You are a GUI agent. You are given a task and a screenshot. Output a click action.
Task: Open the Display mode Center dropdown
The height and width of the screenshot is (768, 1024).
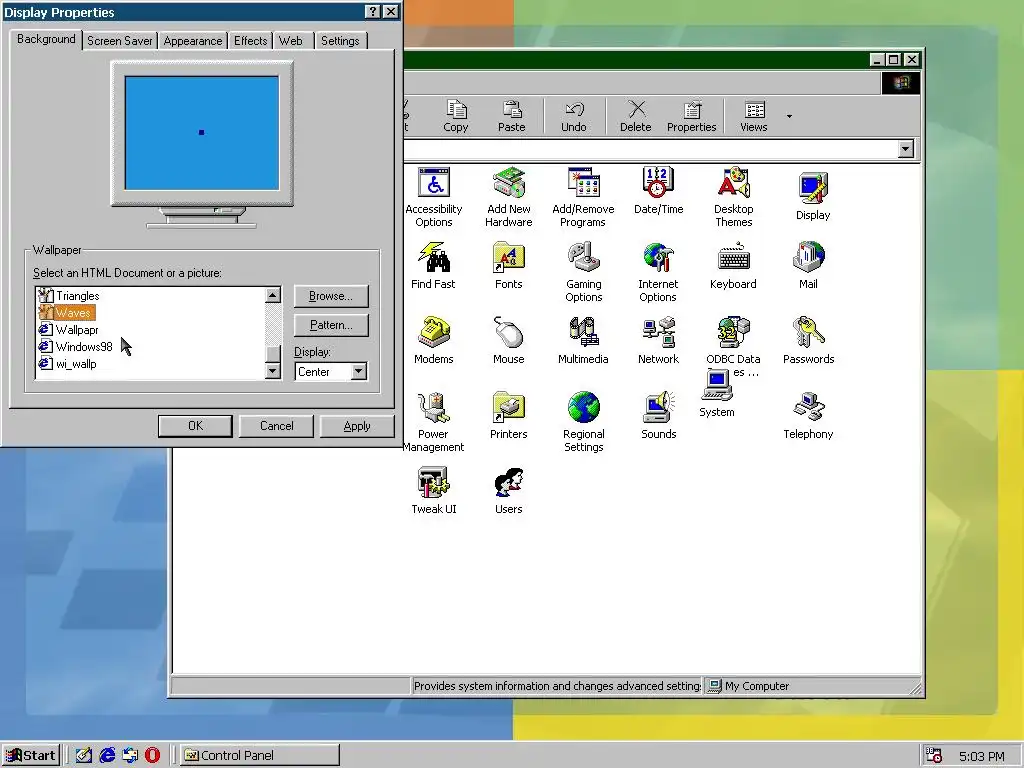359,372
